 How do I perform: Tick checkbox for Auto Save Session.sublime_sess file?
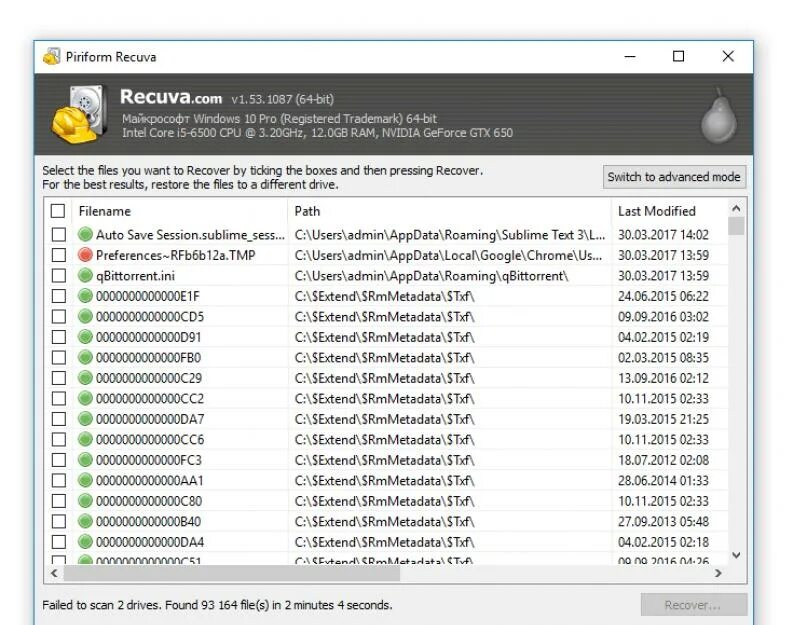(x=59, y=235)
